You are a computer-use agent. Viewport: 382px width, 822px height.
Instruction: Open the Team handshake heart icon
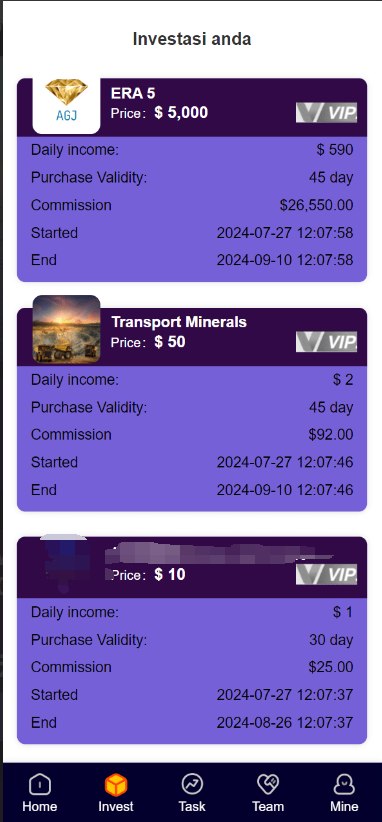pyautogui.click(x=268, y=785)
